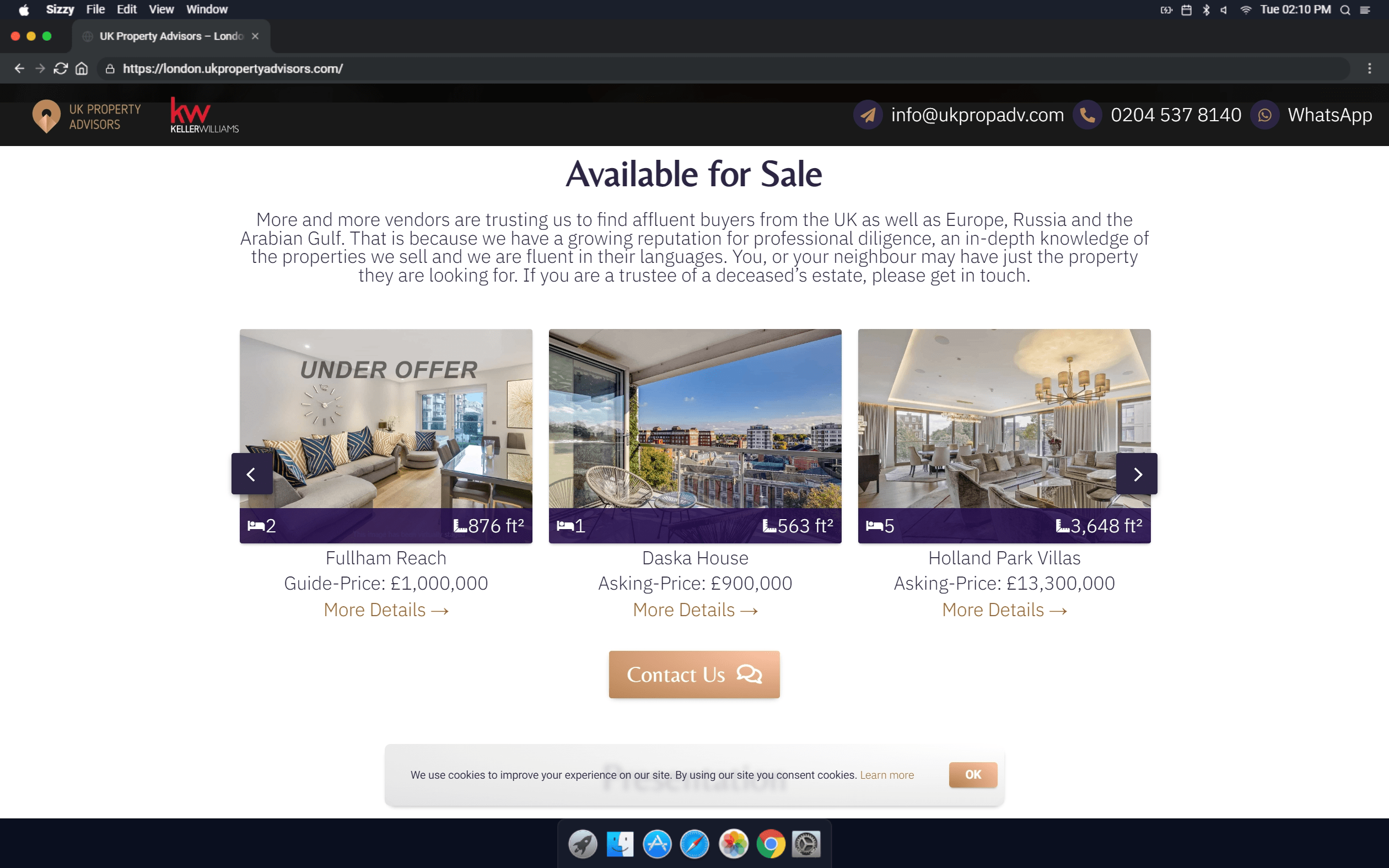Click the browser back arrow
Image resolution: width=1389 pixels, height=868 pixels.
pyautogui.click(x=19, y=68)
